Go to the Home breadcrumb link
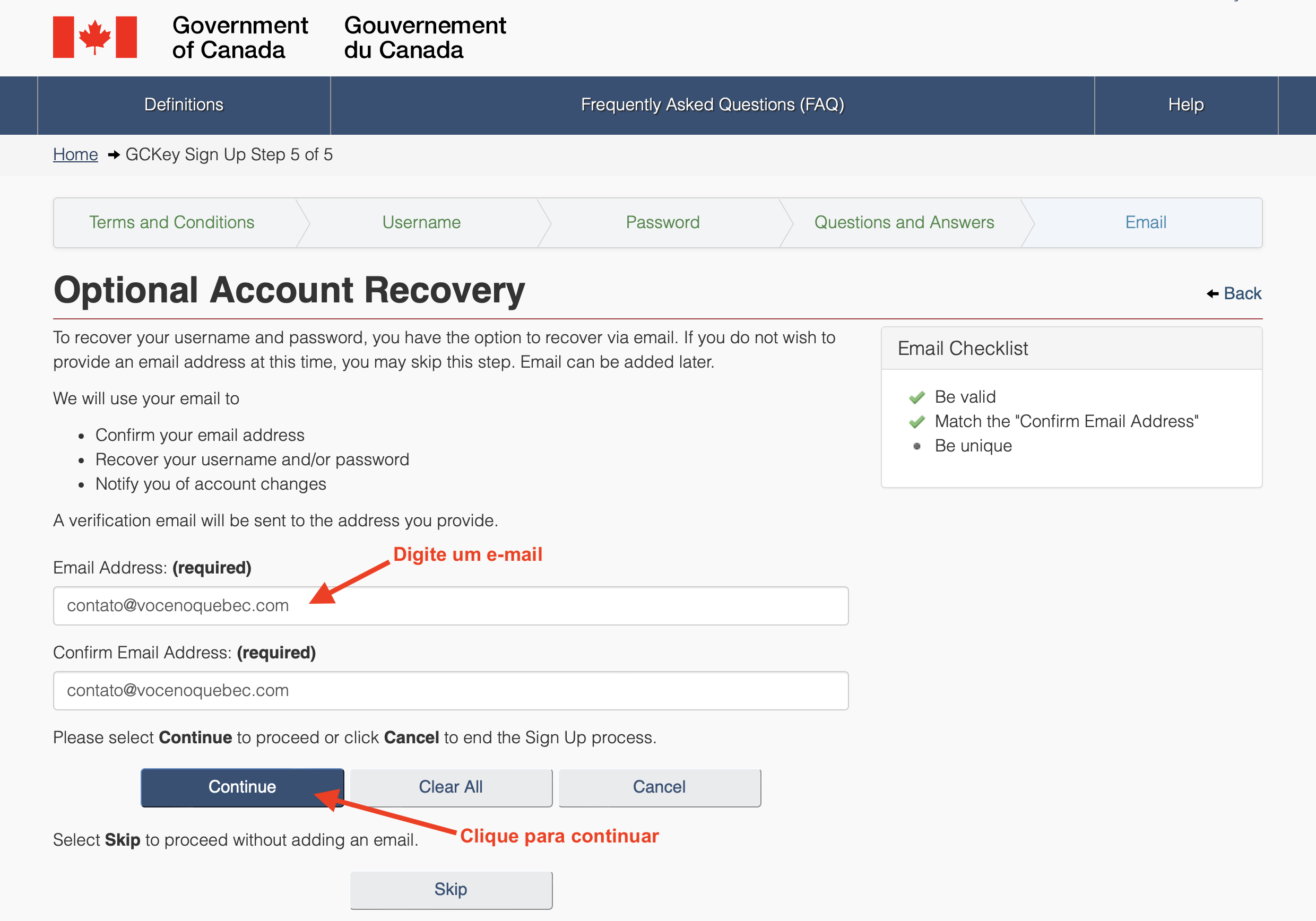Viewport: 1316px width, 921px height. (76, 155)
